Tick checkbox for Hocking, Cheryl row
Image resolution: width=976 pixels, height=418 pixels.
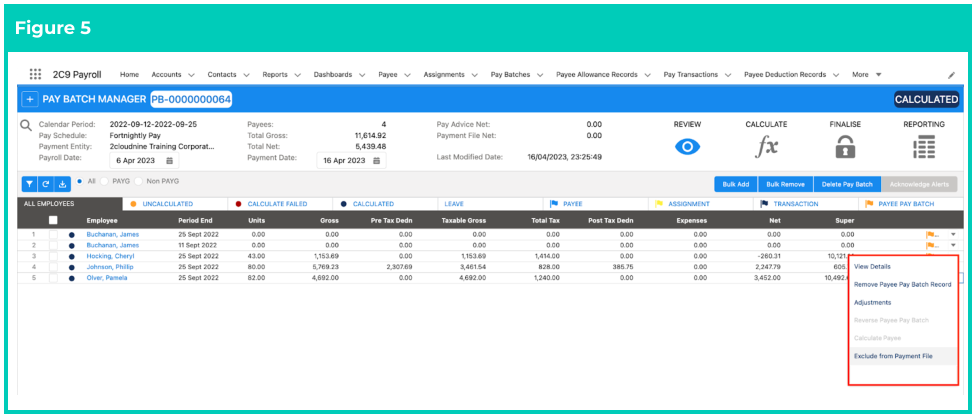[x=54, y=256]
